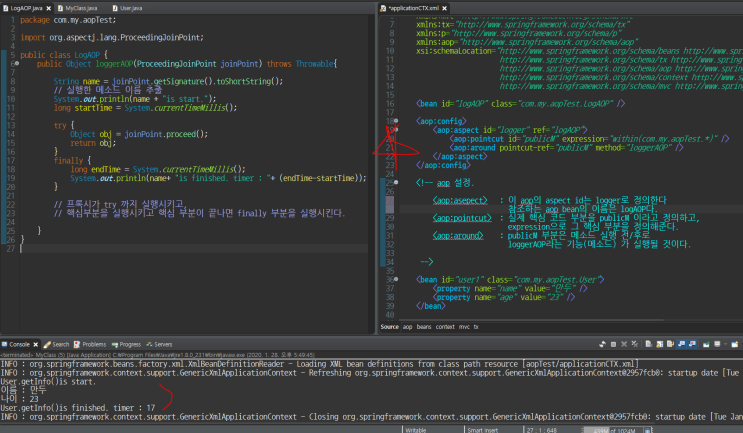This screenshot has width=743, height=433.
Task: Click console line 'User.getInfo()is finished. timer : 17'
Action: 78,407
